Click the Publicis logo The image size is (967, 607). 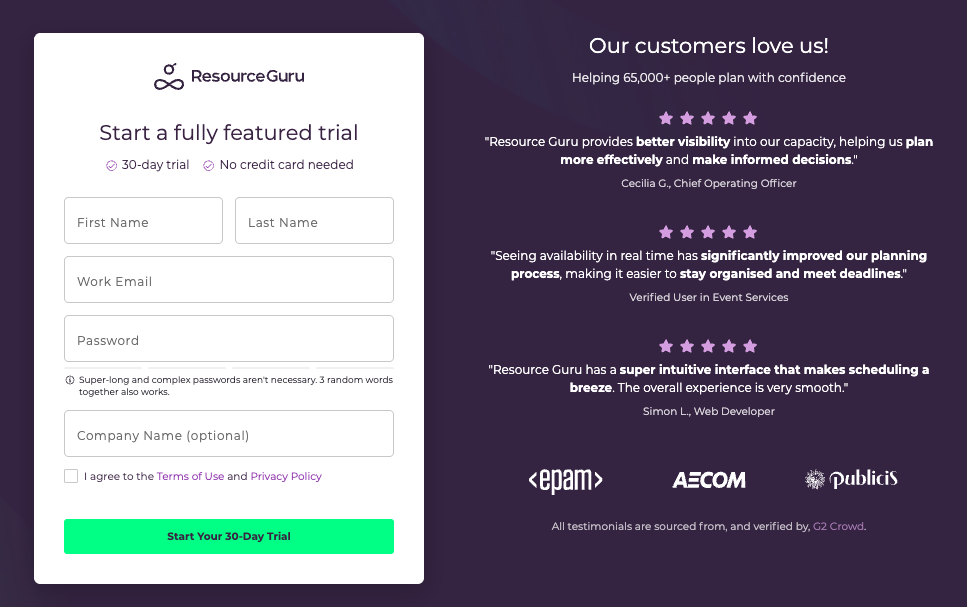[851, 479]
